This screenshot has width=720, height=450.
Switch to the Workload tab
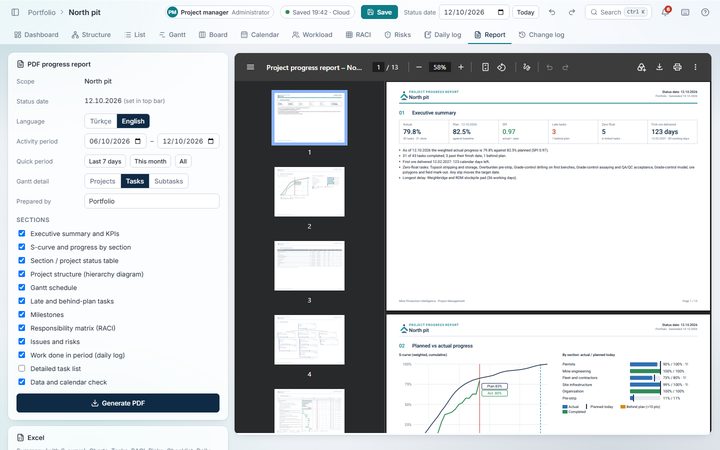312,34
